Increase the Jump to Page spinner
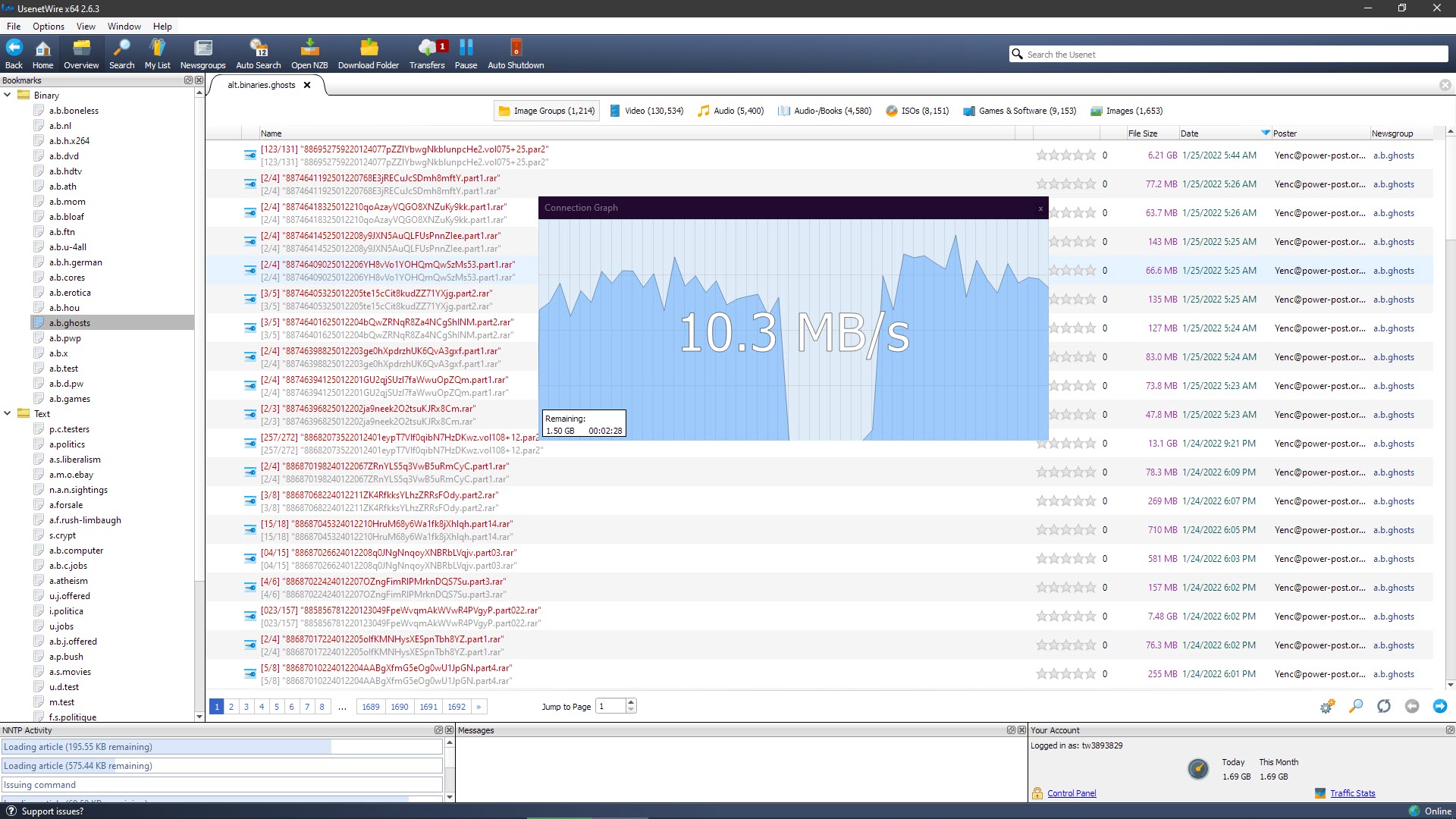The width and height of the screenshot is (1456, 819). 631,702
